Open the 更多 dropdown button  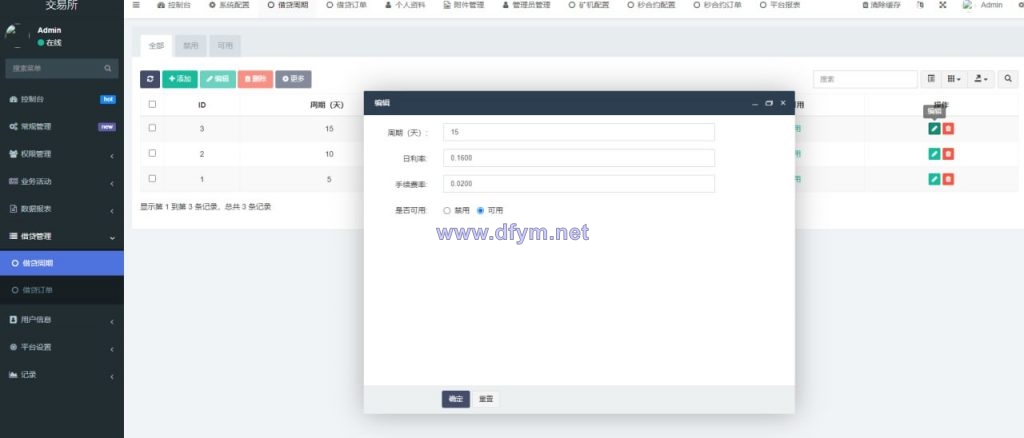[293, 79]
